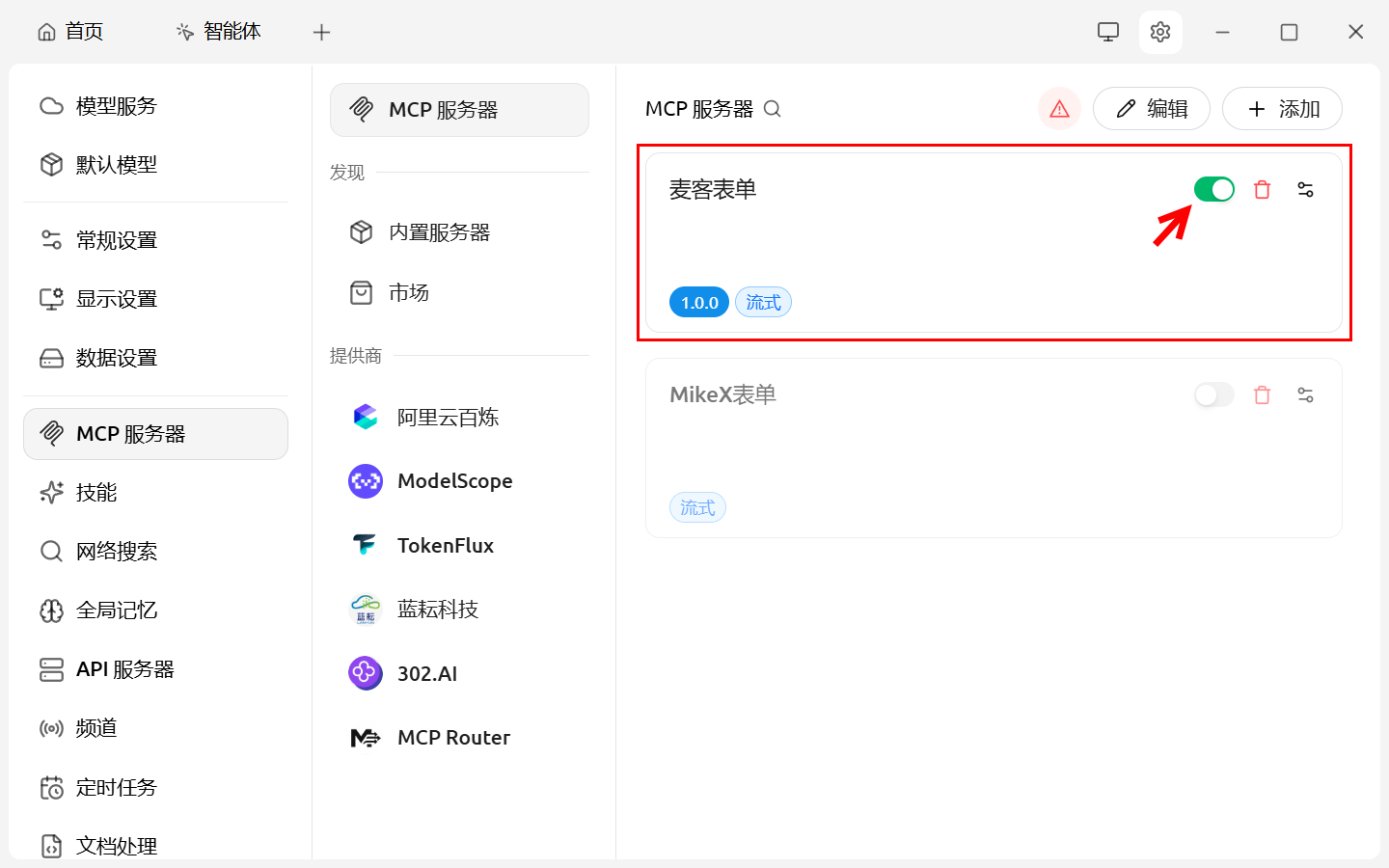
Task: Click the 添加 button
Action: (1282, 109)
